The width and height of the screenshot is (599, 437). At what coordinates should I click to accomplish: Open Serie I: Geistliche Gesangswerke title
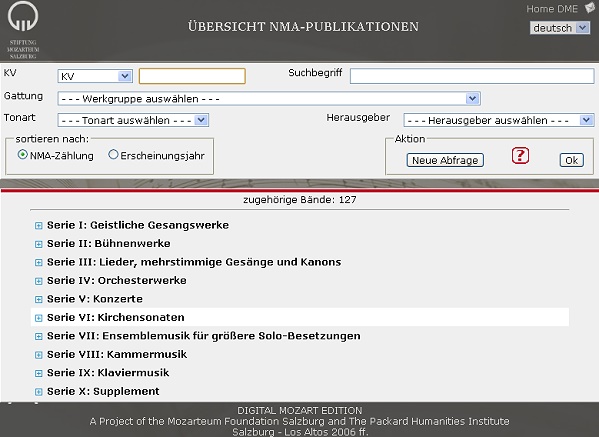point(138,225)
